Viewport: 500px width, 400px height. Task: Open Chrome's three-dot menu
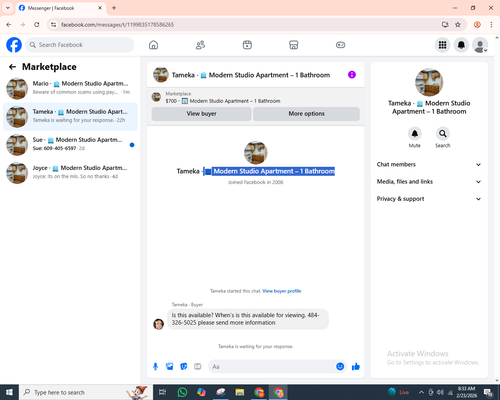click(x=491, y=25)
